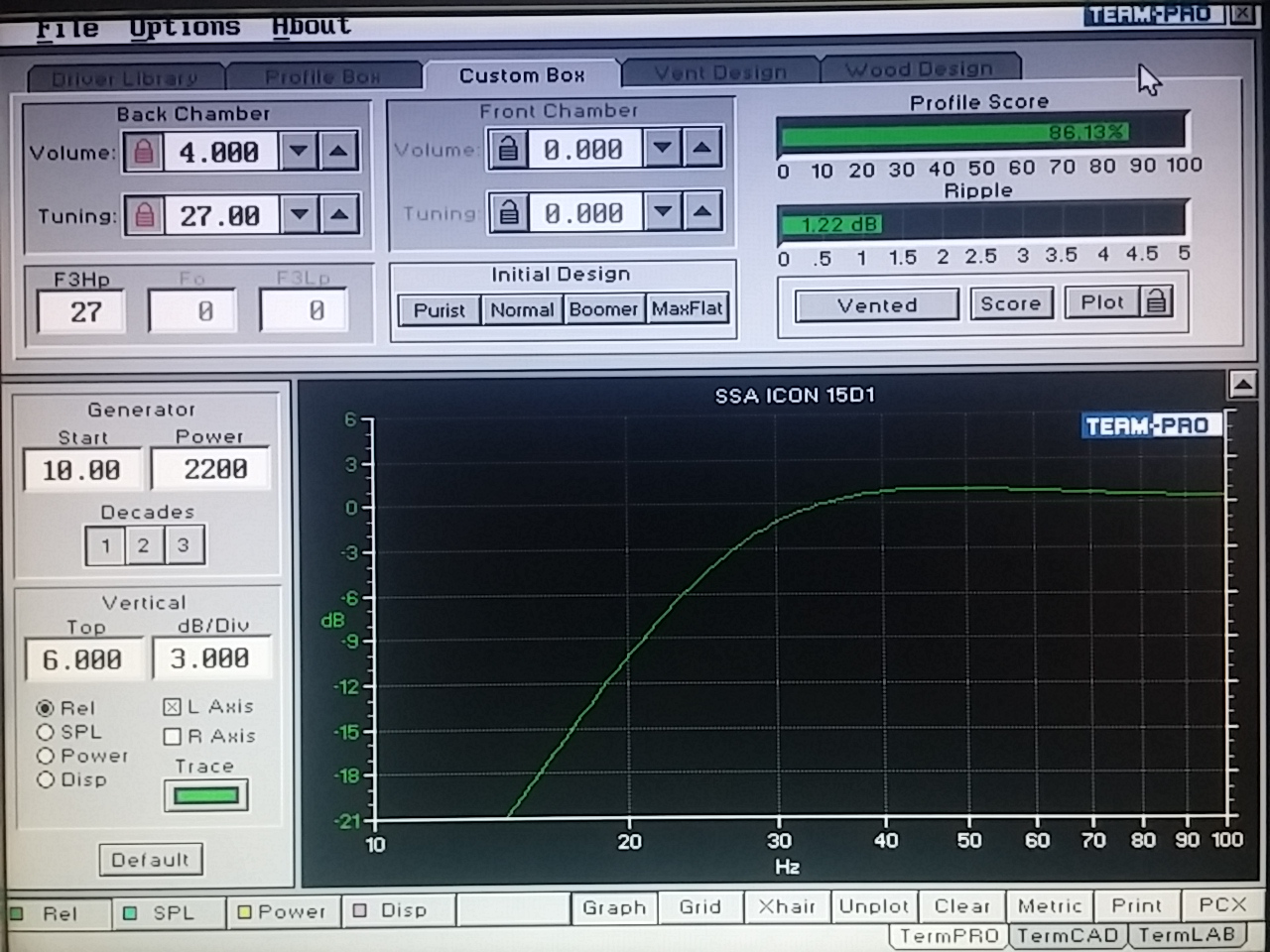Switch to the Driver Library tab

[125, 77]
